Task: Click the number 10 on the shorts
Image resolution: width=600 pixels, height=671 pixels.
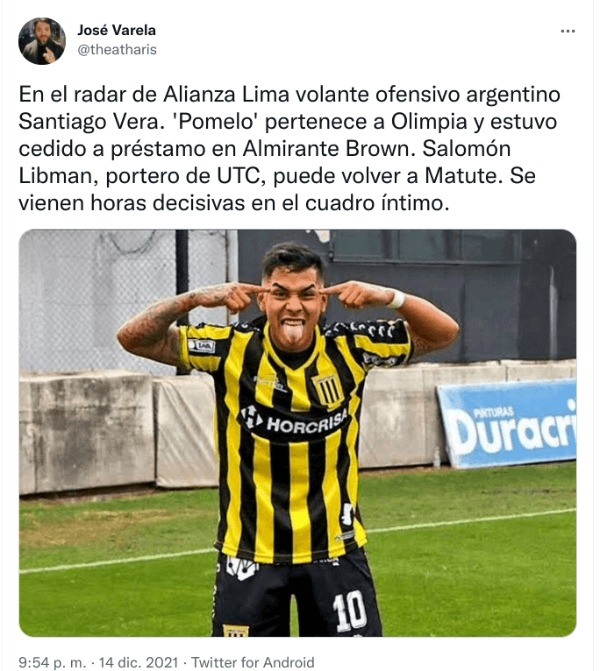Action: [350, 611]
